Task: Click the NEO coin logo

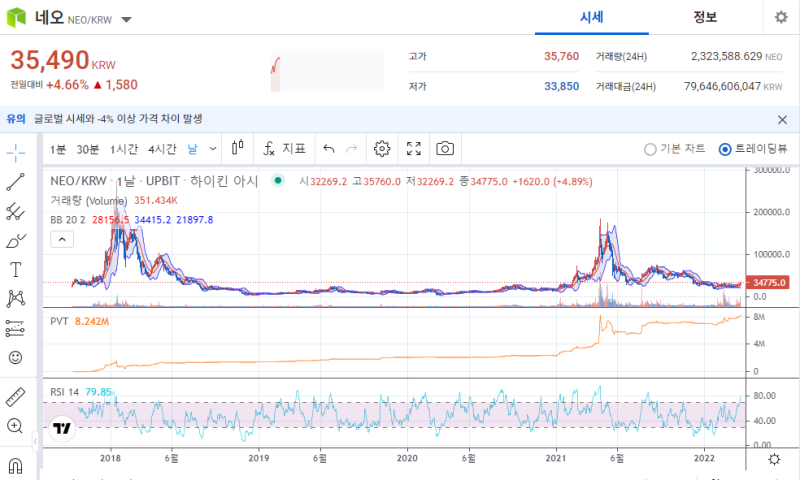Action: (x=16, y=18)
